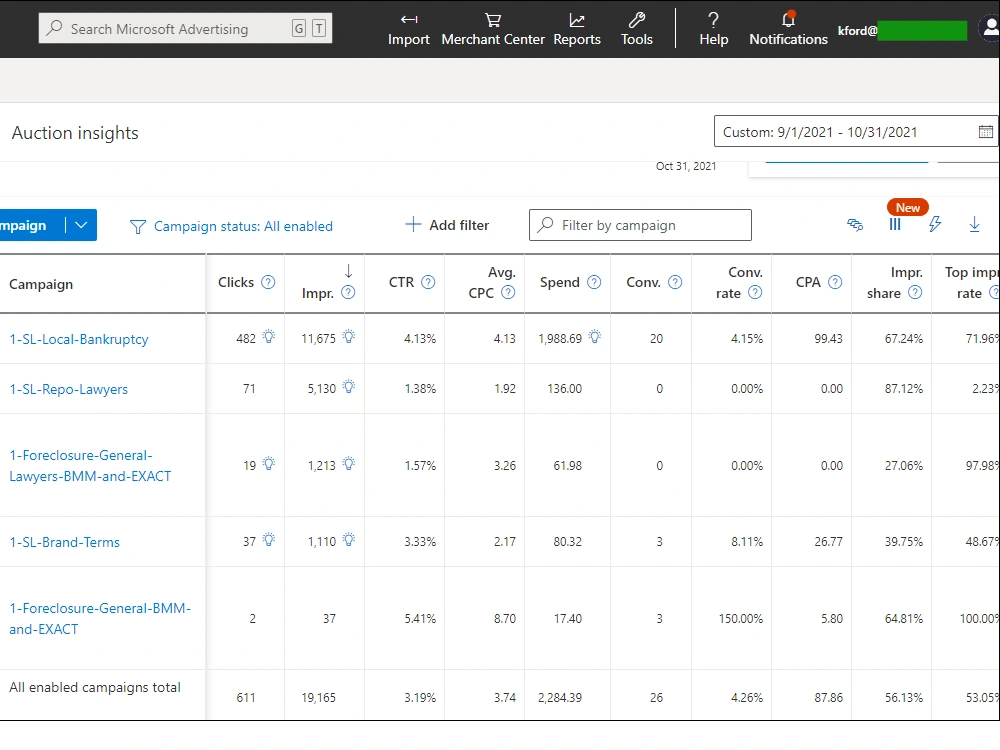The width and height of the screenshot is (1000, 750).
Task: Open the Import menu
Action: click(409, 29)
